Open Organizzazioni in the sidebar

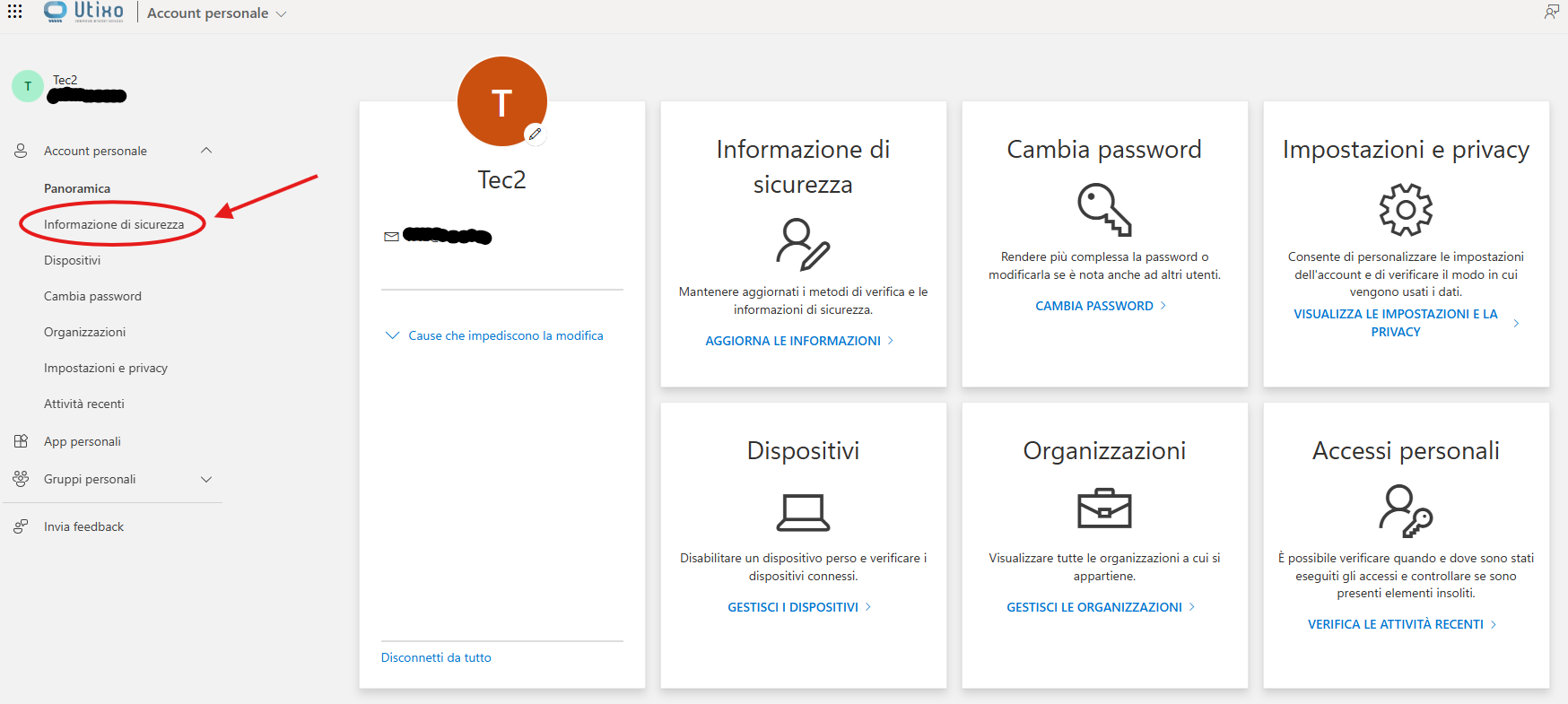[84, 332]
